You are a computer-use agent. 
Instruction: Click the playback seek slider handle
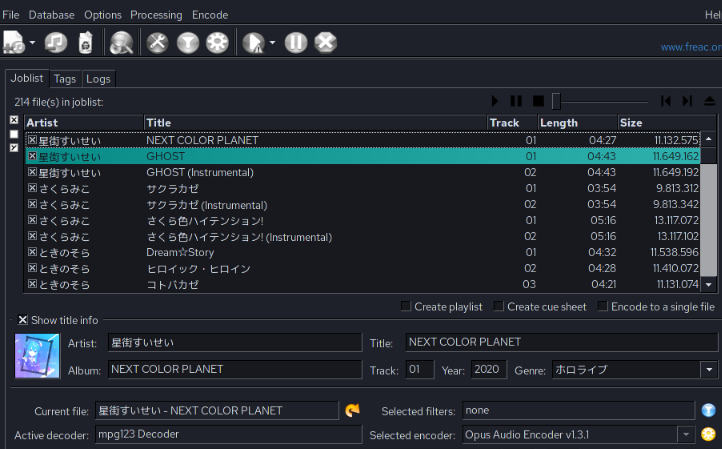click(556, 101)
